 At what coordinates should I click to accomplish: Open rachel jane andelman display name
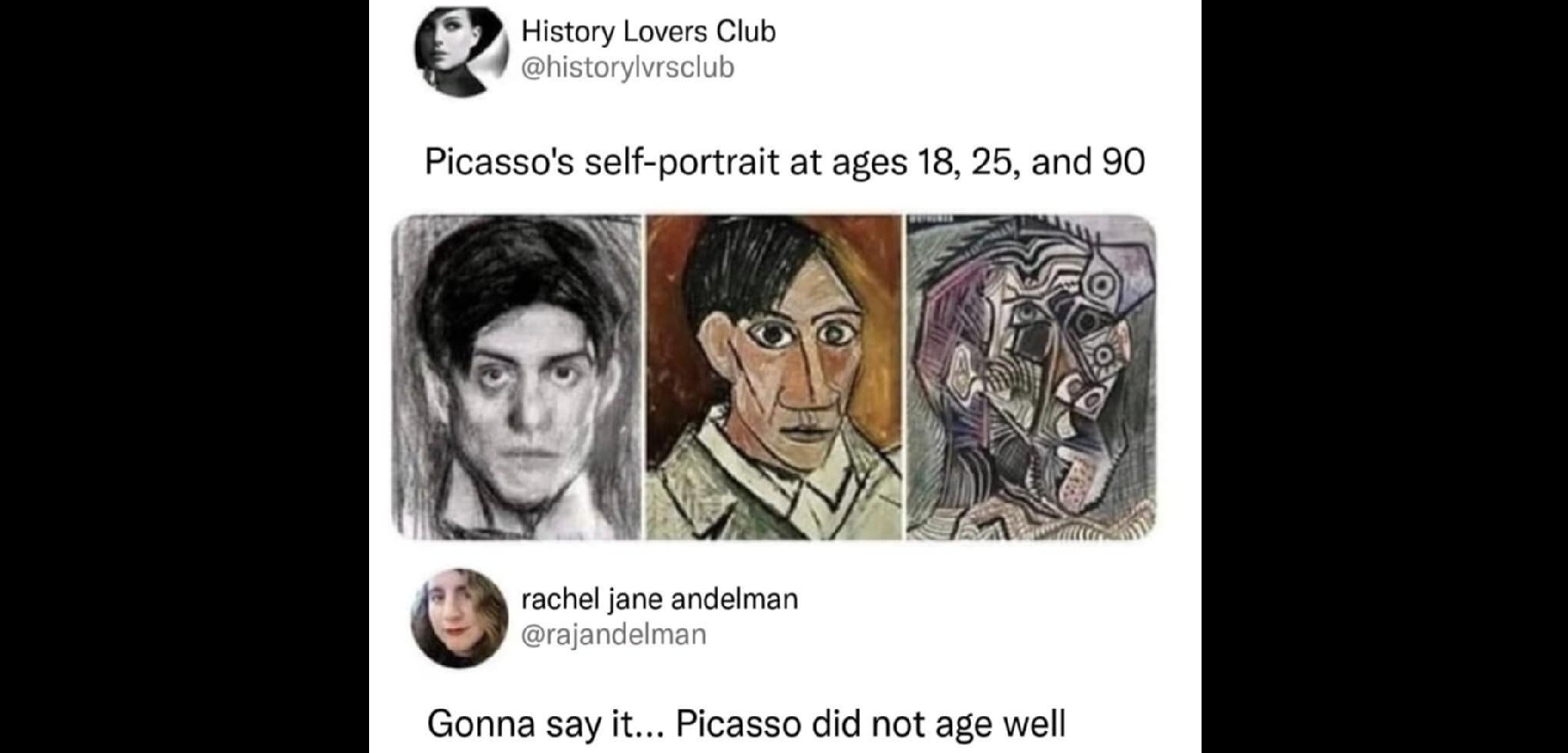[660, 599]
